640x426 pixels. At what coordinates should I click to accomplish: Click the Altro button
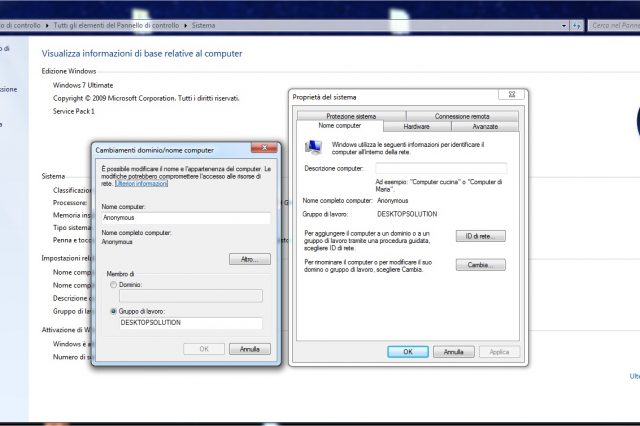[249, 259]
